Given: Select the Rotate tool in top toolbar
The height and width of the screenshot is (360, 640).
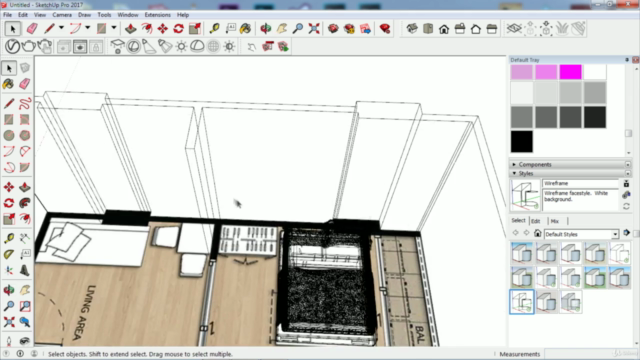Looking at the screenshot, I should (178, 29).
